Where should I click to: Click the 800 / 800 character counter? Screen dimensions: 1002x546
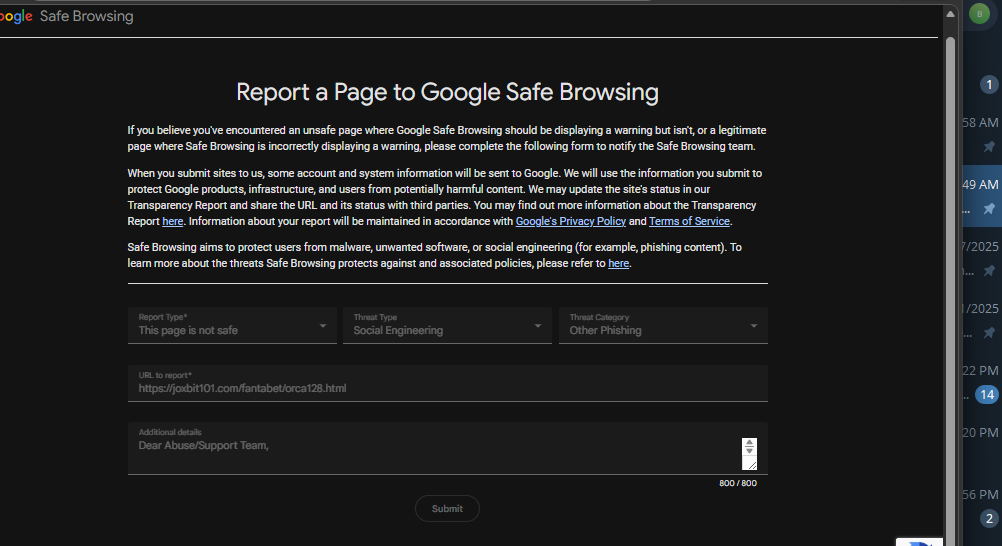point(737,483)
